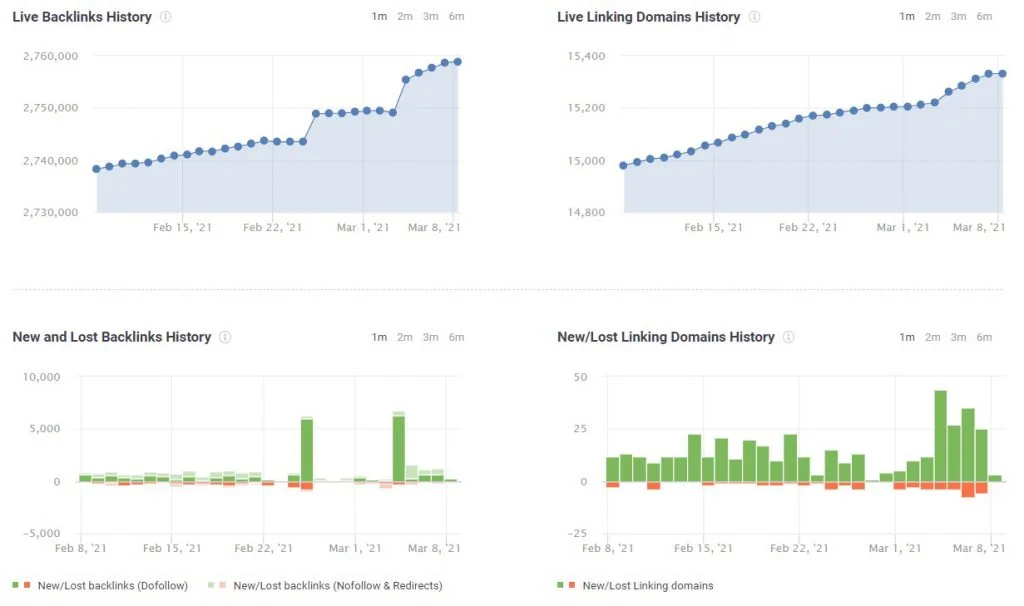Toggle New/Lost Linking domains legend series
Viewport: 1024px width, 606px height.
pos(648,586)
